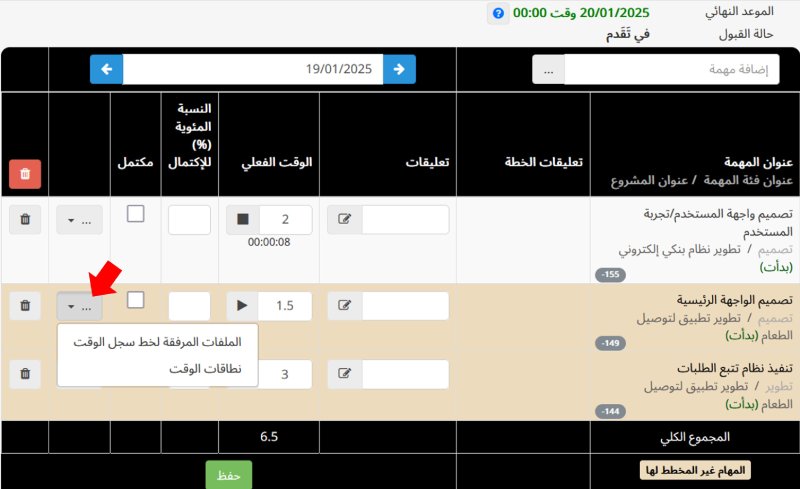Select نطاقات الوقت menu item
800x489 pixels.
[158, 369]
